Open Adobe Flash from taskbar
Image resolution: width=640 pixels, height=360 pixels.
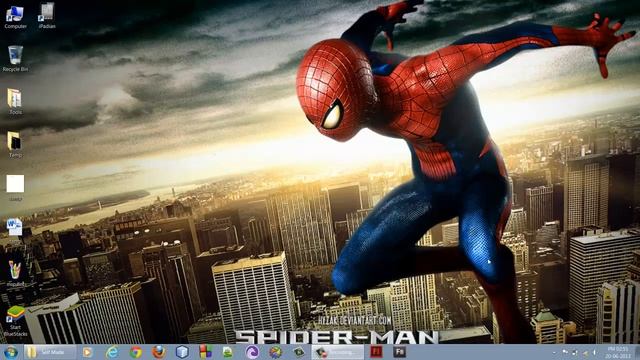pos(376,352)
